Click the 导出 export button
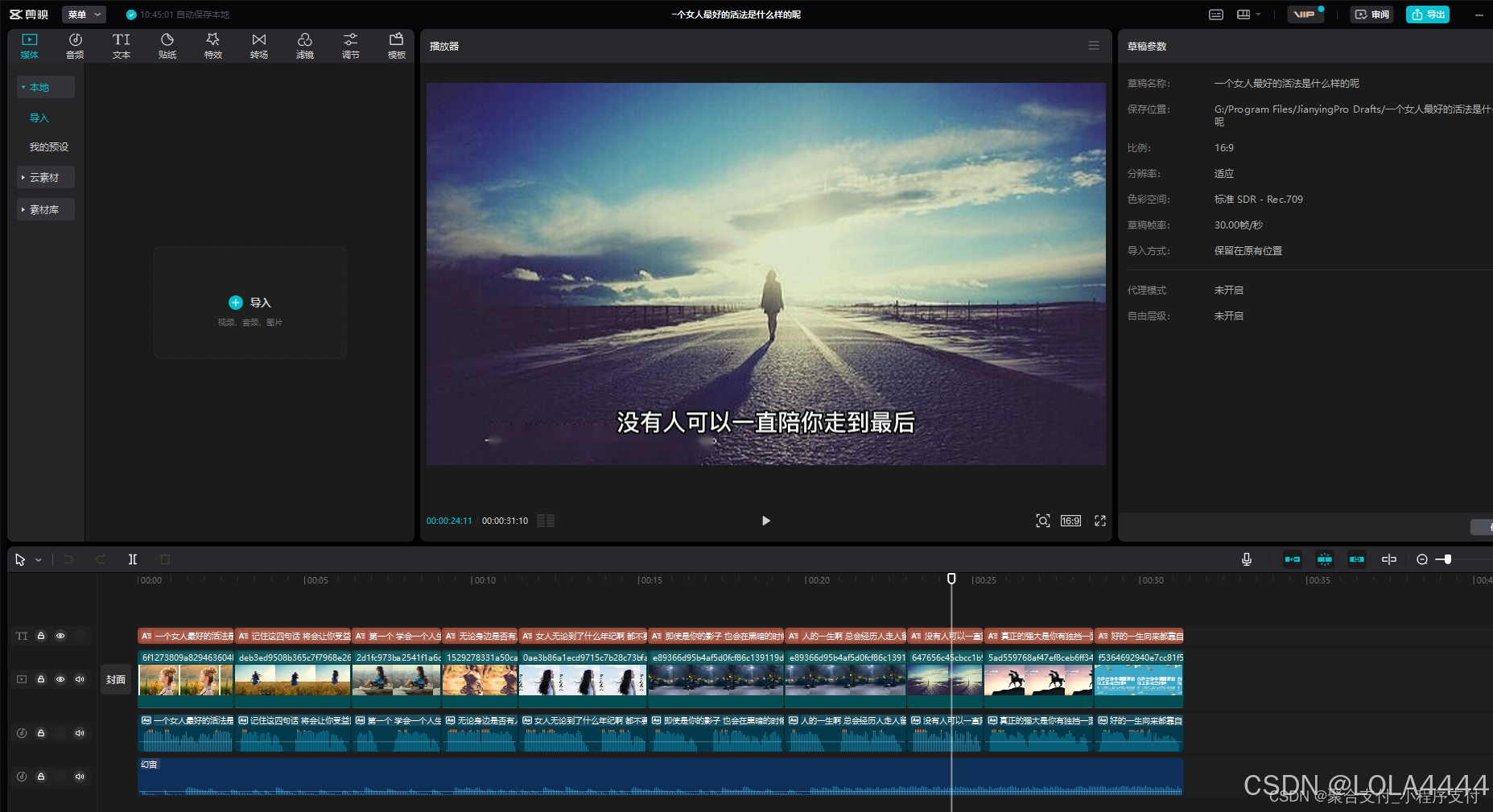1493x812 pixels. click(x=1428, y=14)
